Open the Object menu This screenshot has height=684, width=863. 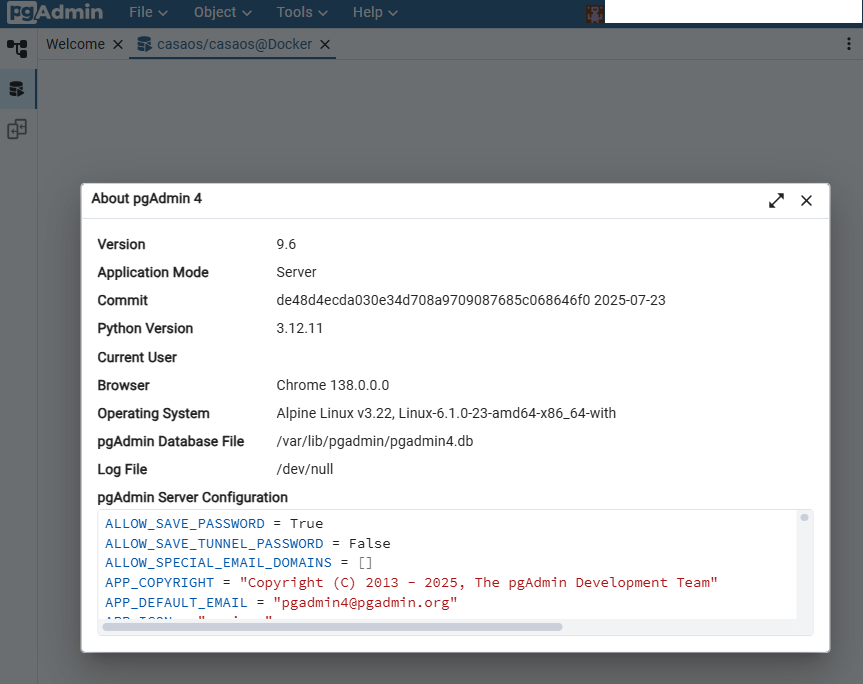pos(222,12)
